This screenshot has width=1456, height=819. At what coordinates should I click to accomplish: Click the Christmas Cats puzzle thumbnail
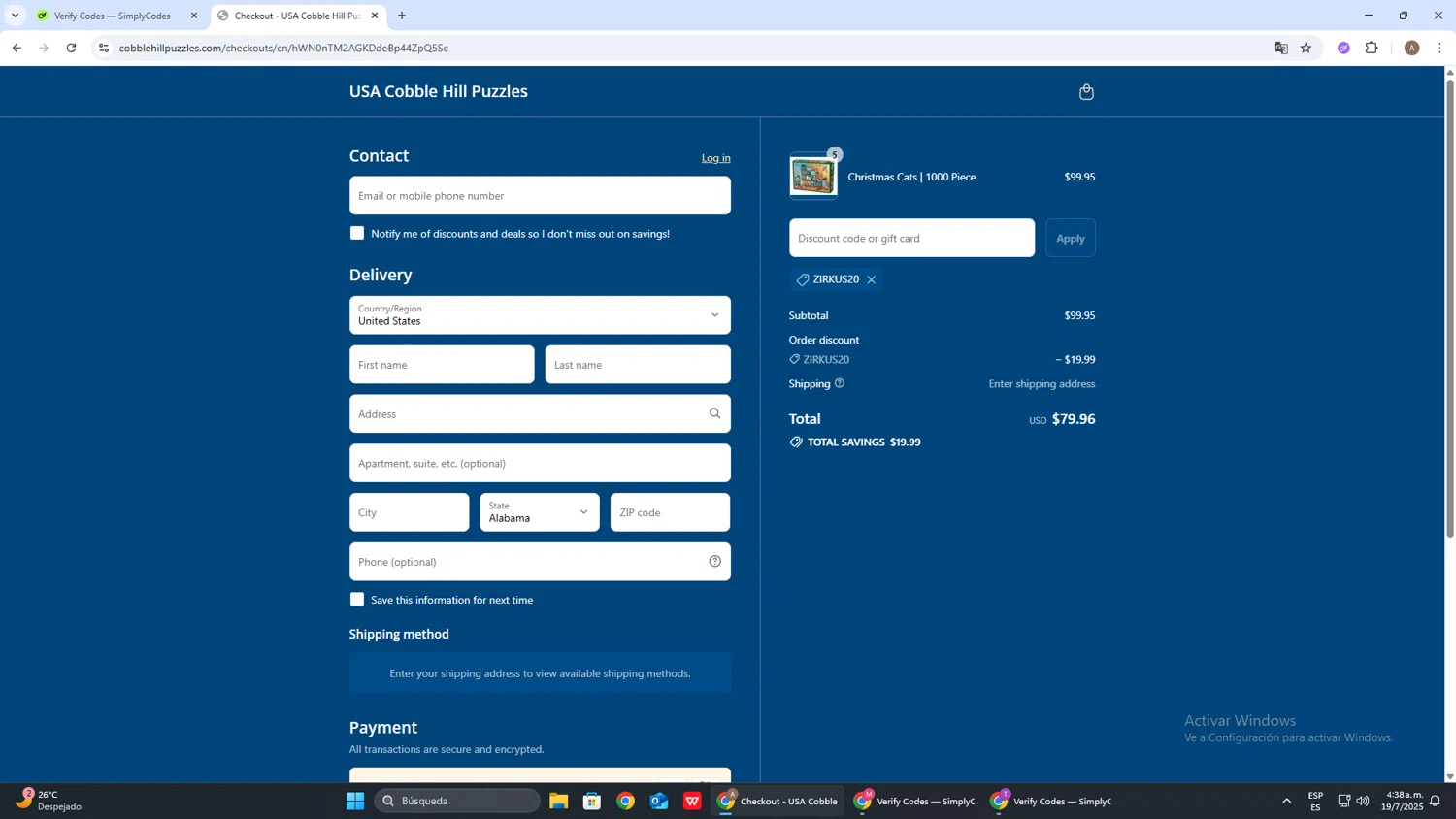(x=813, y=177)
